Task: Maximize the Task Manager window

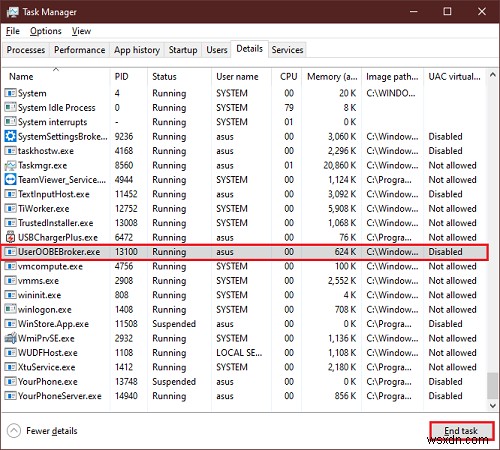Action: click(x=447, y=12)
